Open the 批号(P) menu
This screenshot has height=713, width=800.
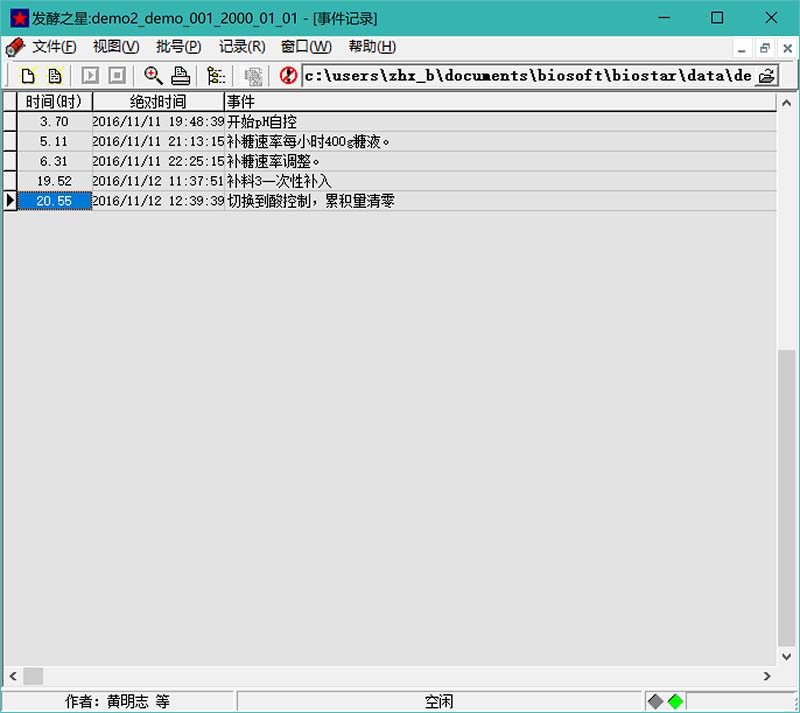(178, 47)
